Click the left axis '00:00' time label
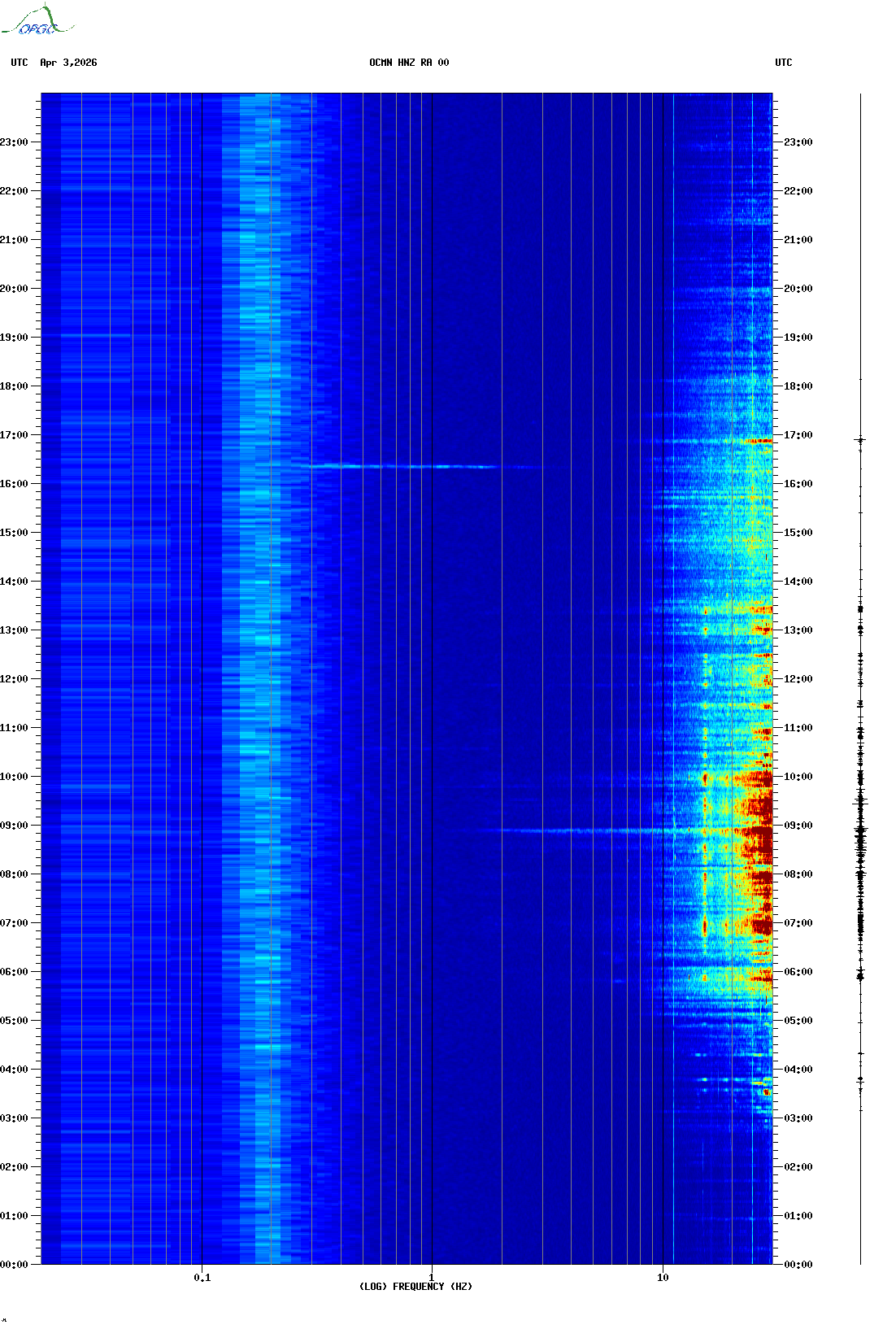This screenshot has width=896, height=1329. coord(14,1265)
